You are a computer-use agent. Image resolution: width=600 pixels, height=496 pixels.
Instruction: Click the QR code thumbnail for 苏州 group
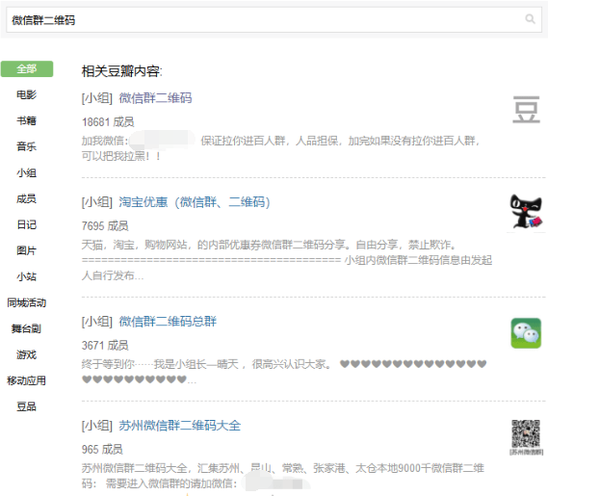[526, 437]
